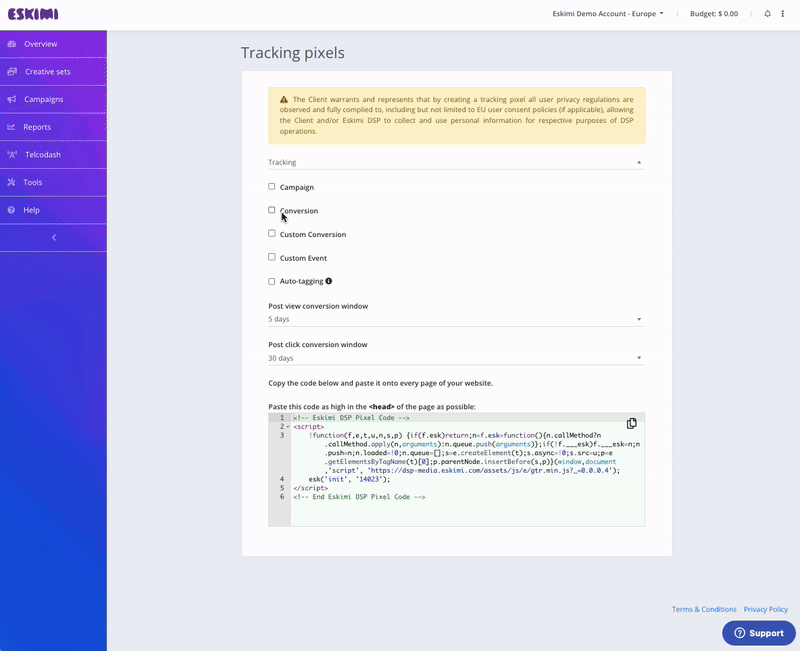Go to Overview in the sidebar
Image resolution: width=800 pixels, height=651 pixels.
point(53,44)
